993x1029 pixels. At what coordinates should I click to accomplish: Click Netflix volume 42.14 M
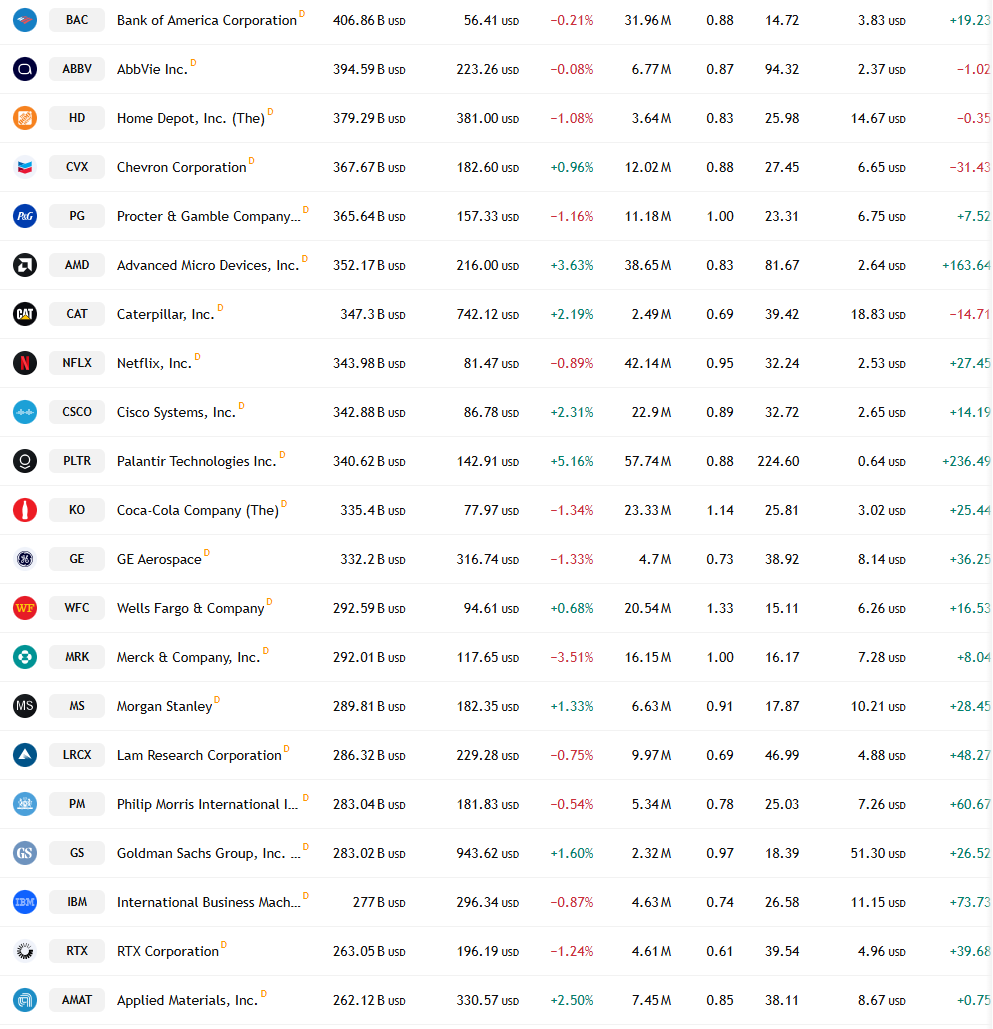pos(648,364)
